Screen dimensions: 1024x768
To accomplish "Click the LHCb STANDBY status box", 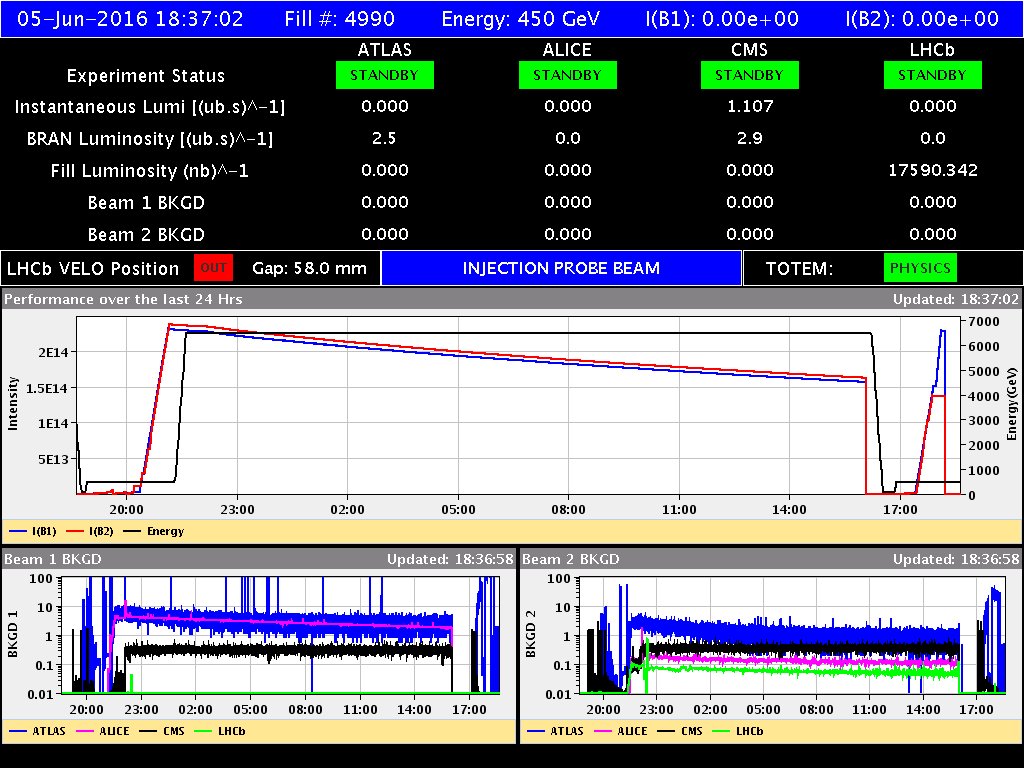I will tap(932, 75).
